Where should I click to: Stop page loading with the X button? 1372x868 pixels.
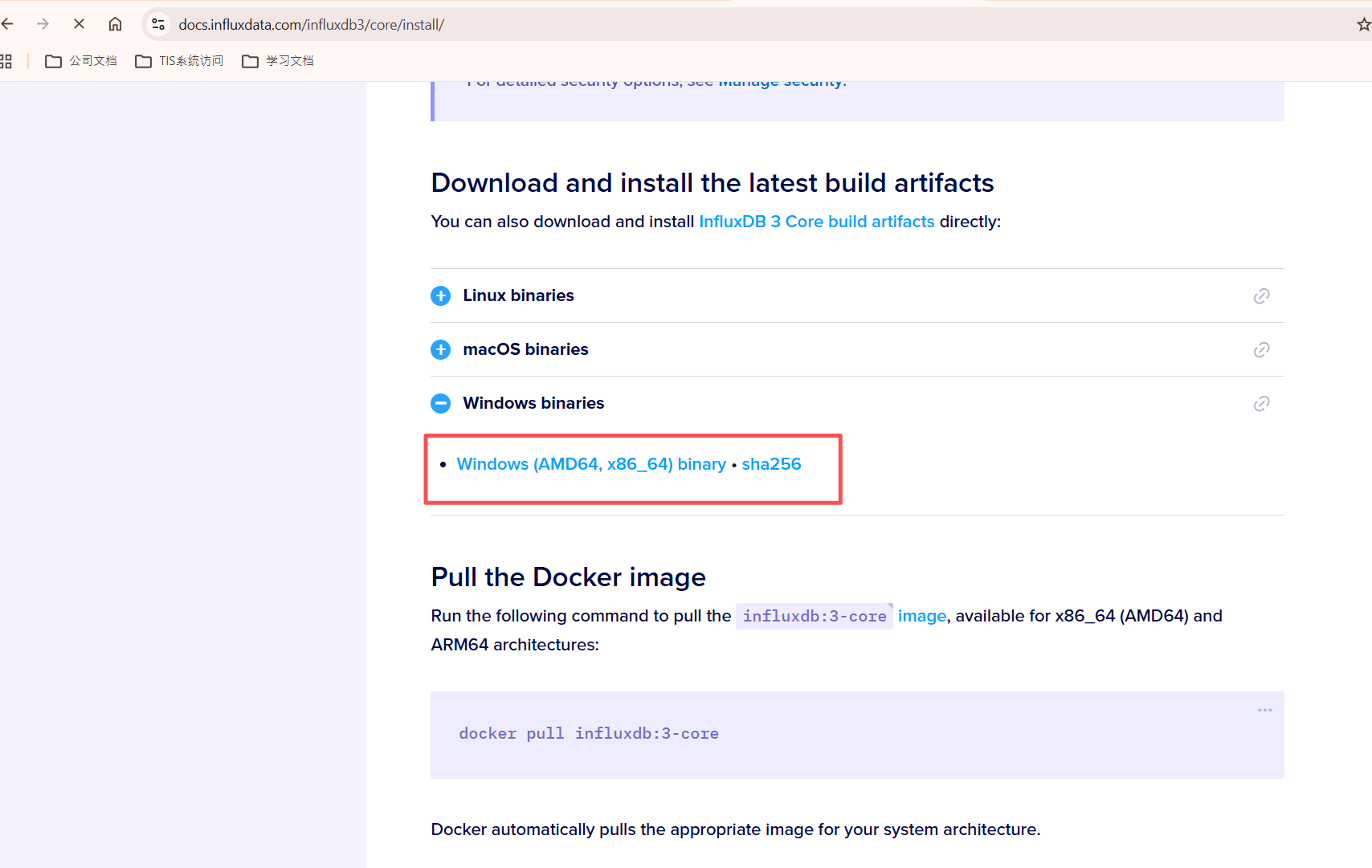pos(79,24)
